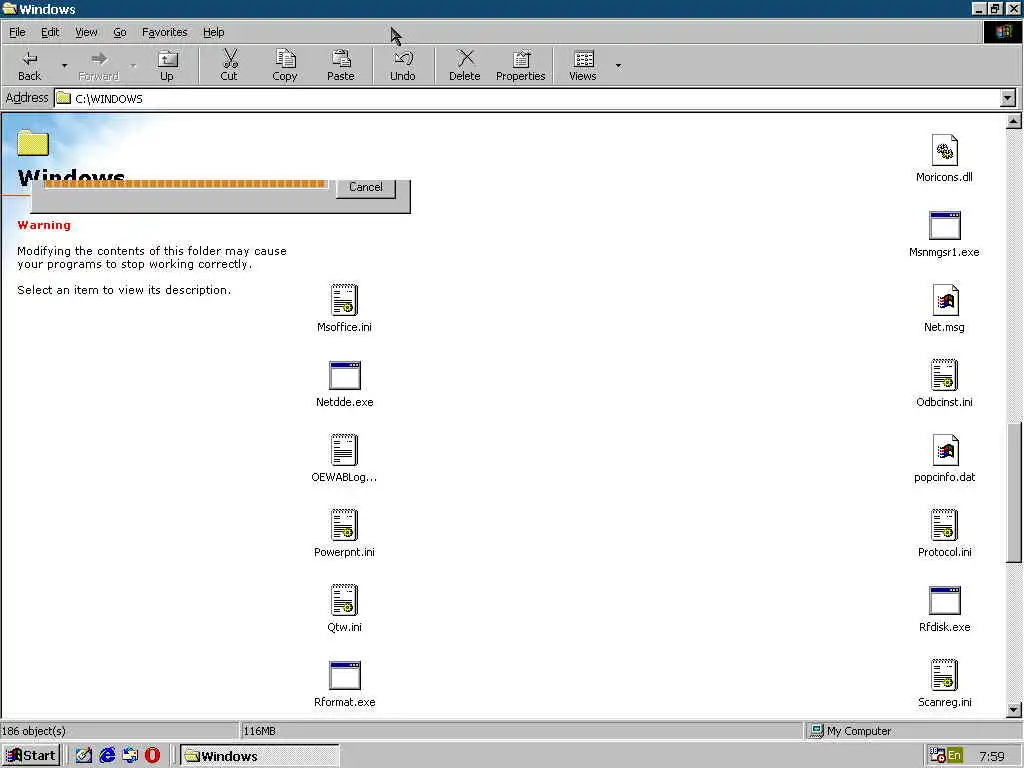This screenshot has height=768, width=1024.
Task: Cut the selection with the scissors icon
Action: click(x=229, y=65)
